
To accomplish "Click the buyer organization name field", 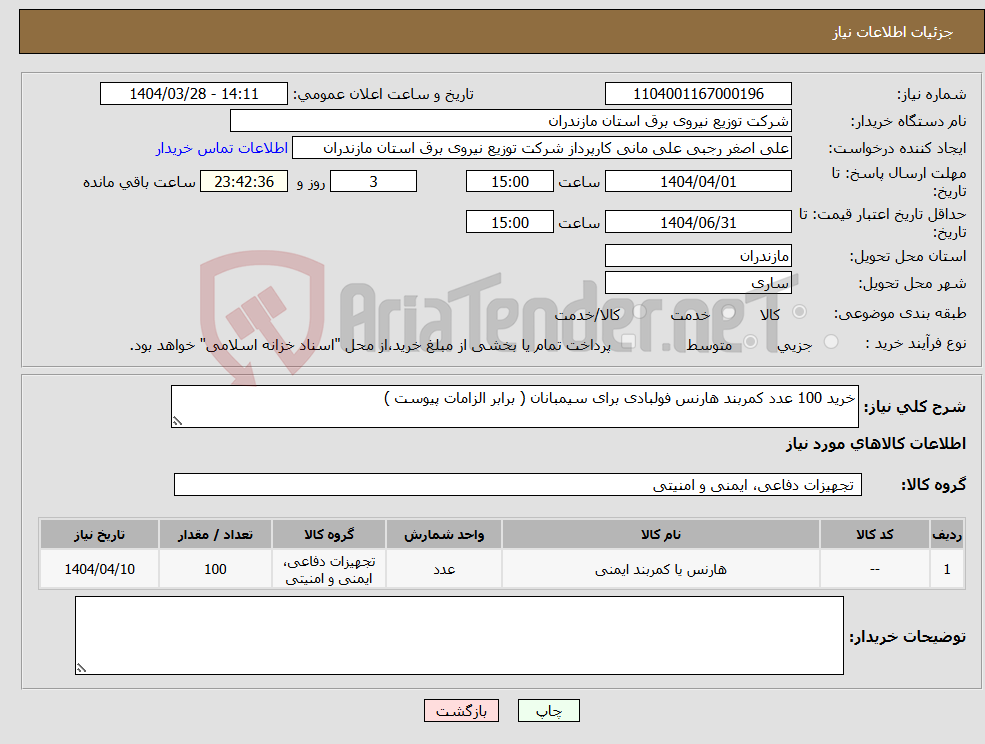I will (x=511, y=121).
